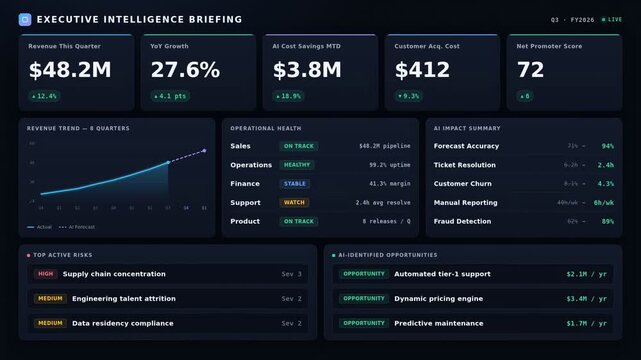Select the Fraud Detection row
641x360 pixels.
[524, 221]
